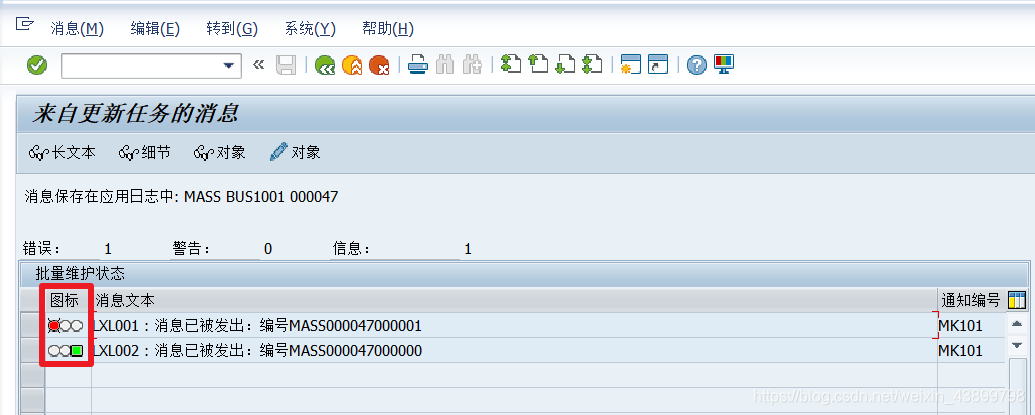
Task: Click the Create New Session icon
Action: (630, 64)
